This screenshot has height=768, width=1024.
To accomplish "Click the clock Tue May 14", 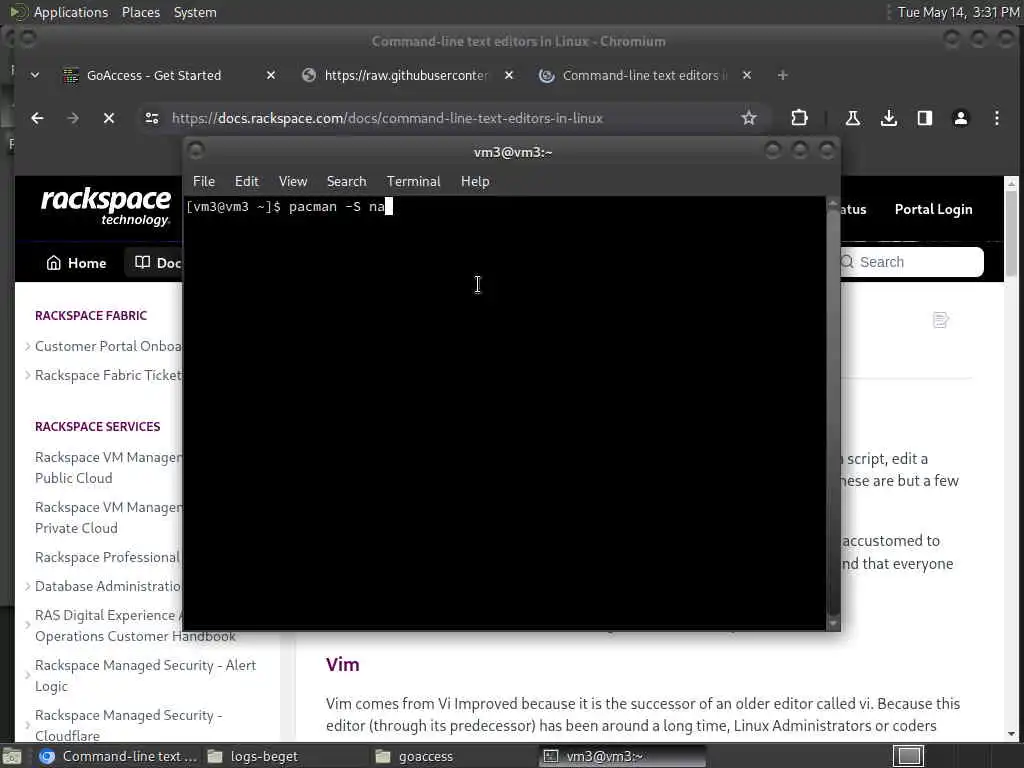I will coord(958,12).
